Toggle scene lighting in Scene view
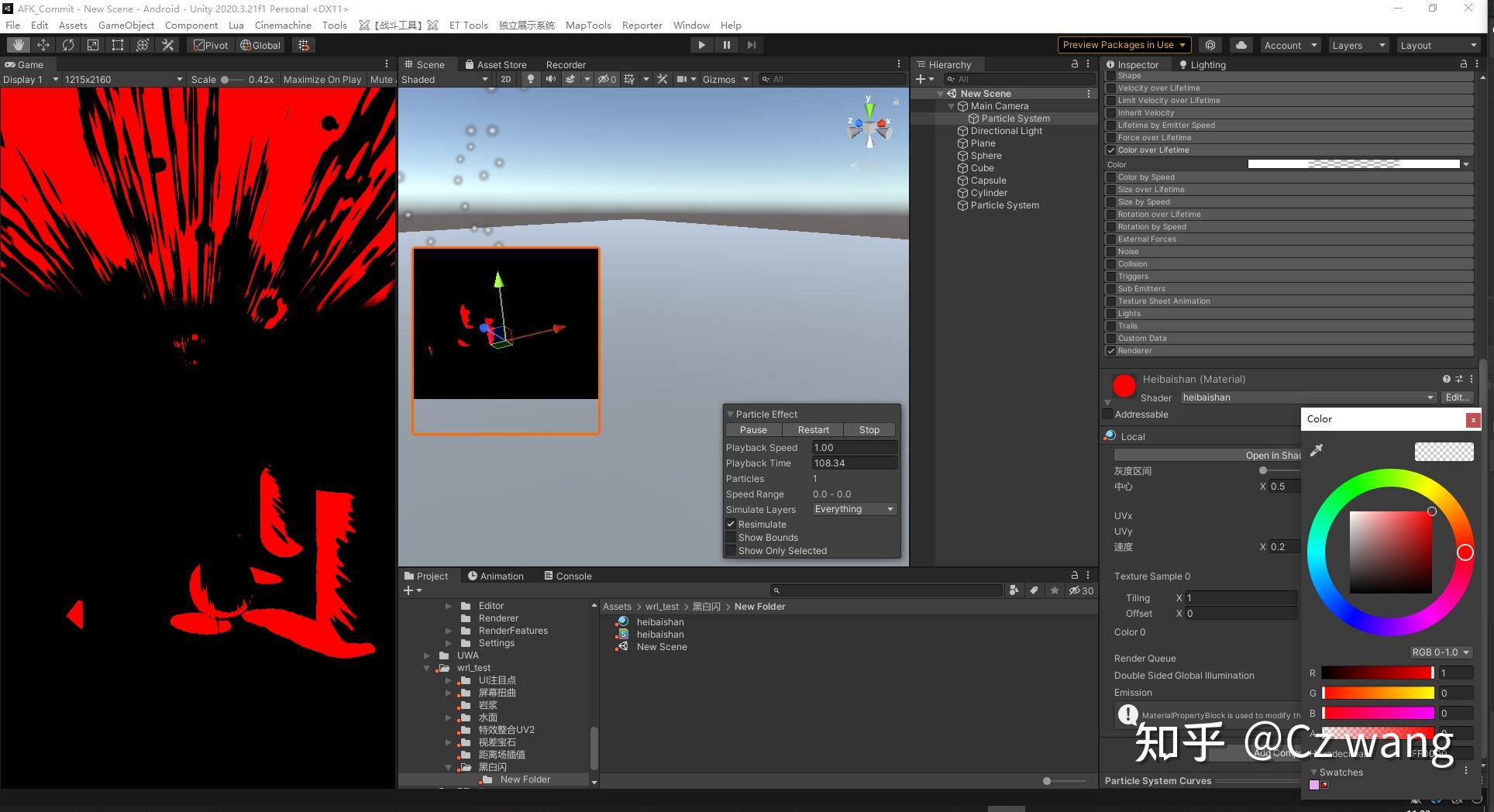The height and width of the screenshot is (812, 1494). click(530, 79)
